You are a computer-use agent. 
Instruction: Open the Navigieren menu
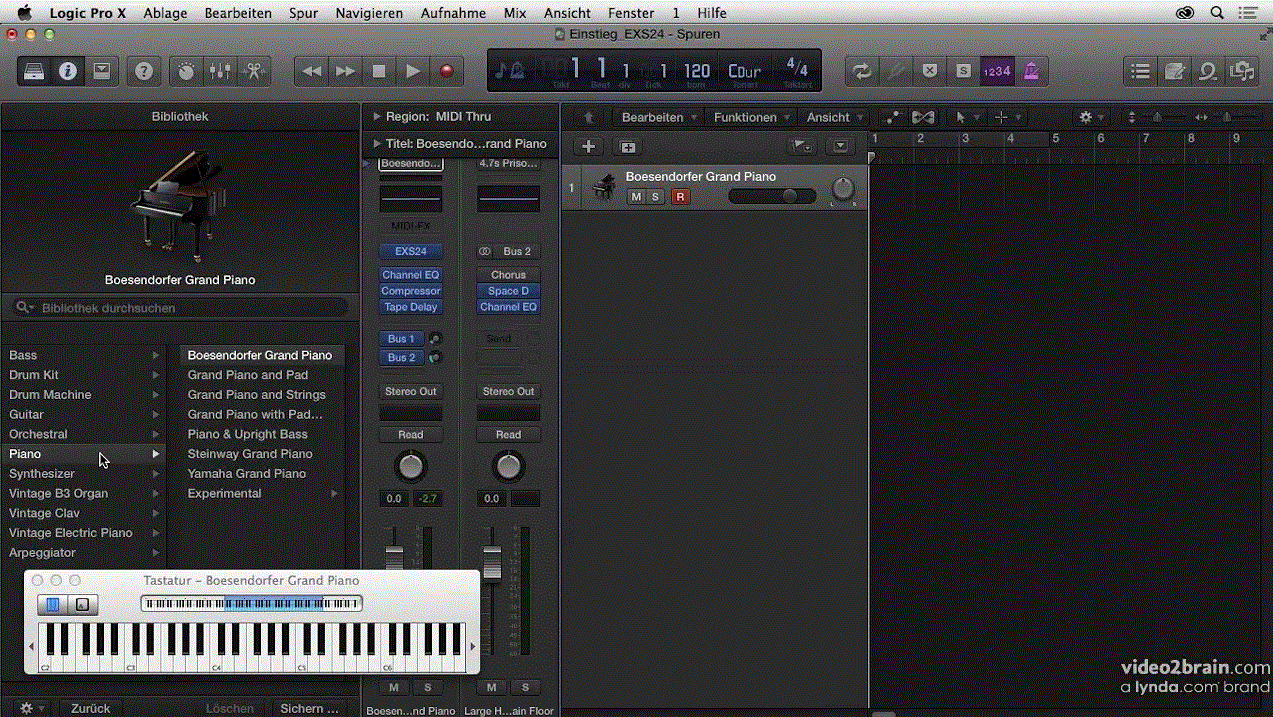[369, 13]
